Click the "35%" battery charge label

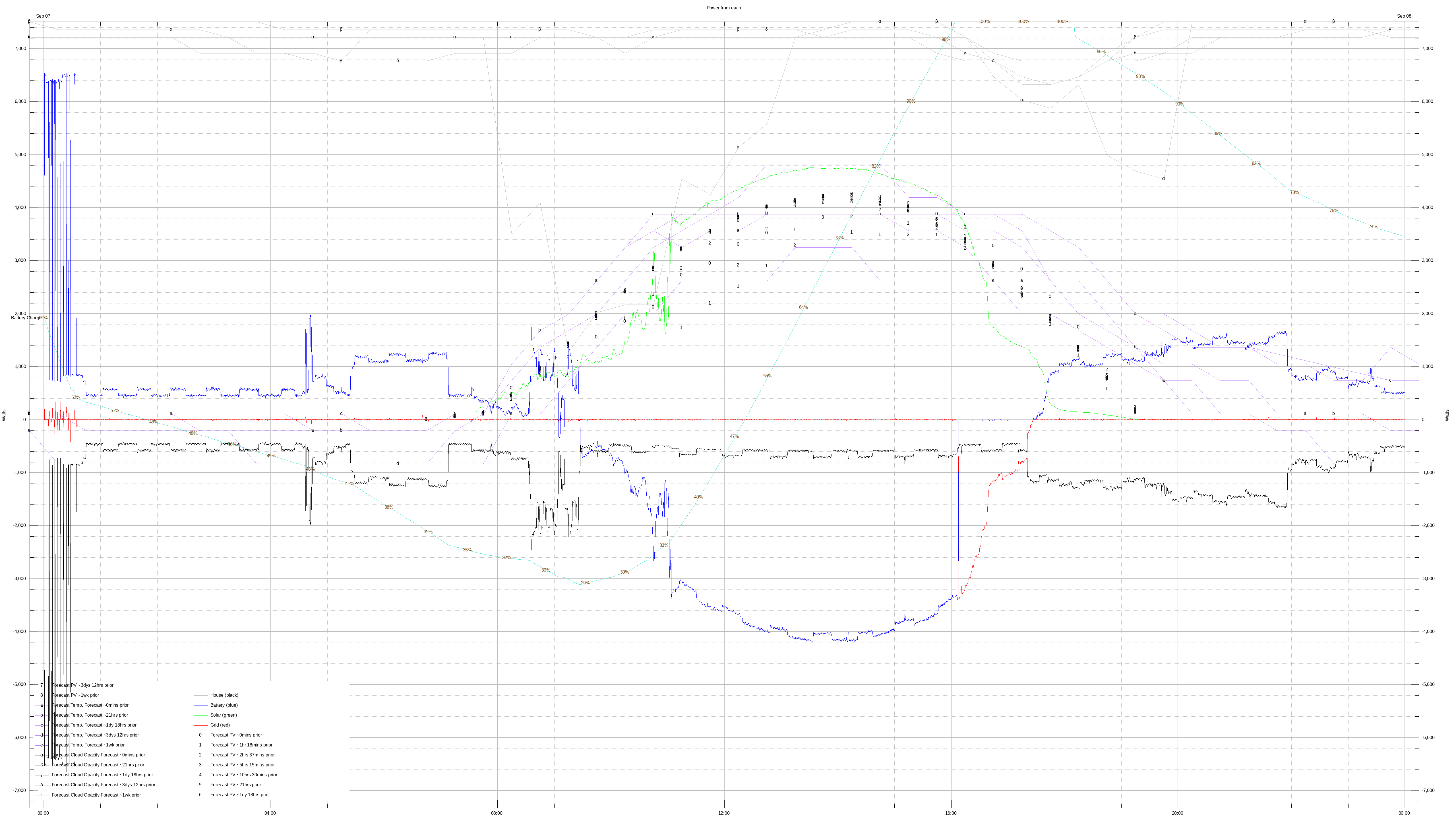428,532
